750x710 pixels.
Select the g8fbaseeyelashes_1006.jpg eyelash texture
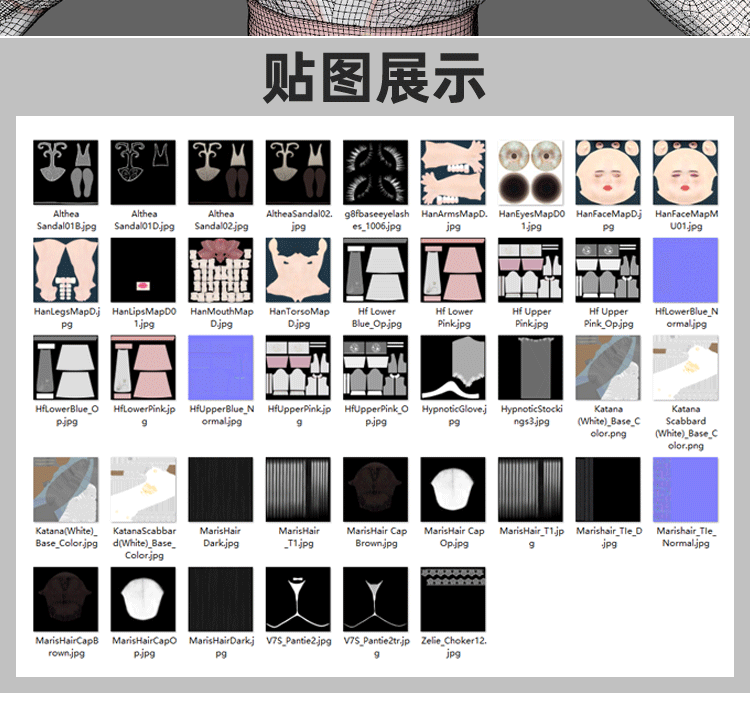point(375,172)
